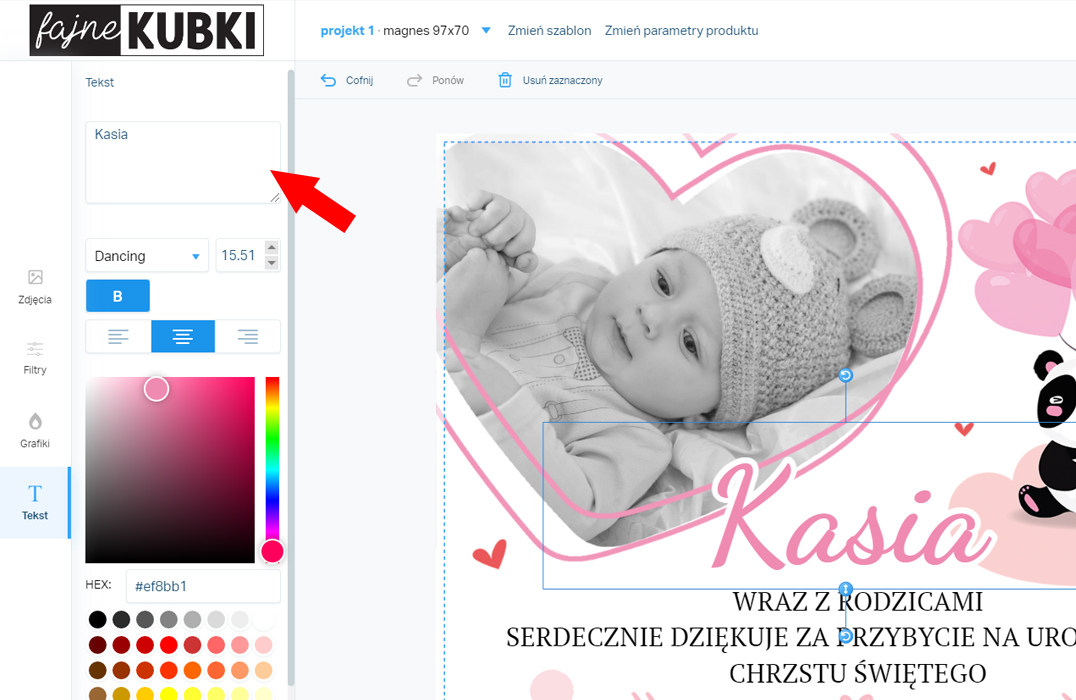Increase font size with the up stepper
Screen dimensions: 1076x700
click(272, 248)
